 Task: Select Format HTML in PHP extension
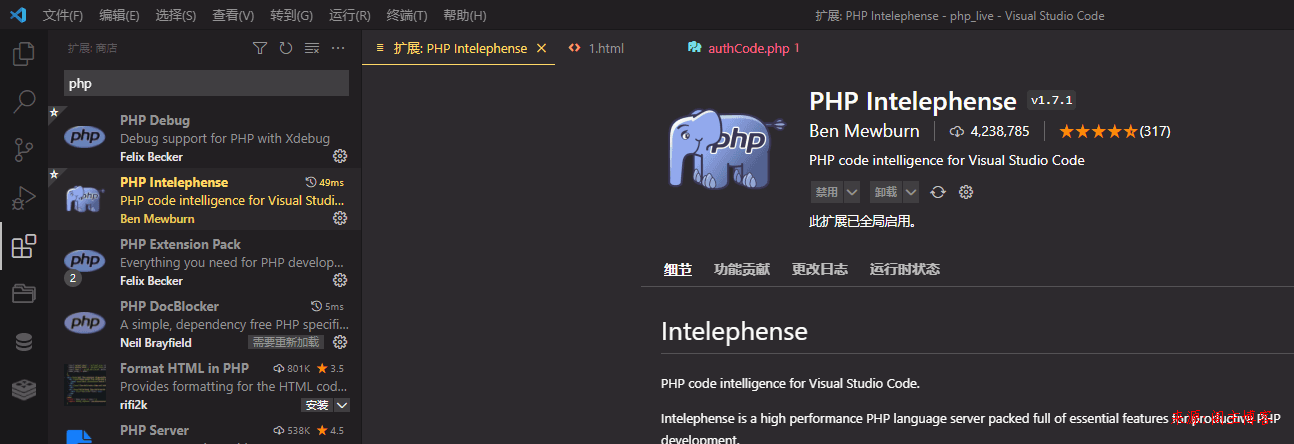(x=205, y=385)
